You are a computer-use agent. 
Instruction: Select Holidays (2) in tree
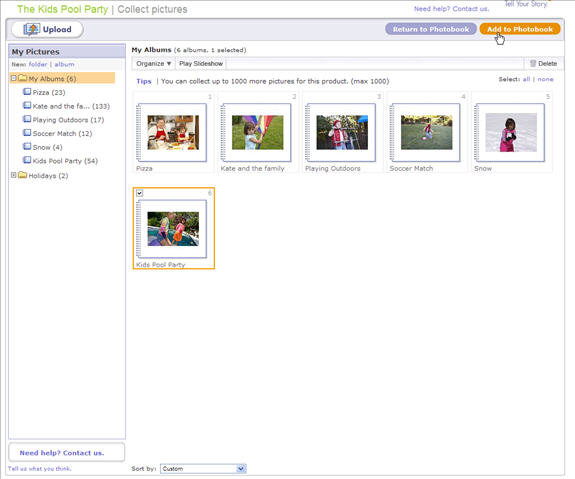(48, 176)
